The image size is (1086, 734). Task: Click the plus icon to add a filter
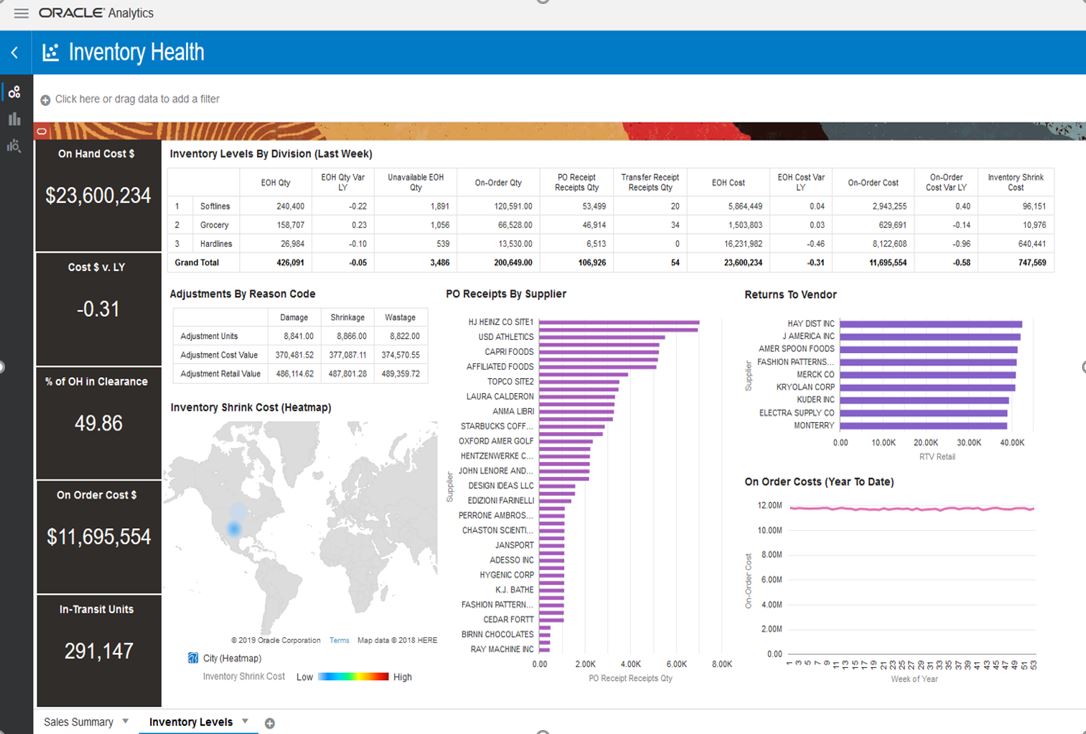tap(44, 99)
